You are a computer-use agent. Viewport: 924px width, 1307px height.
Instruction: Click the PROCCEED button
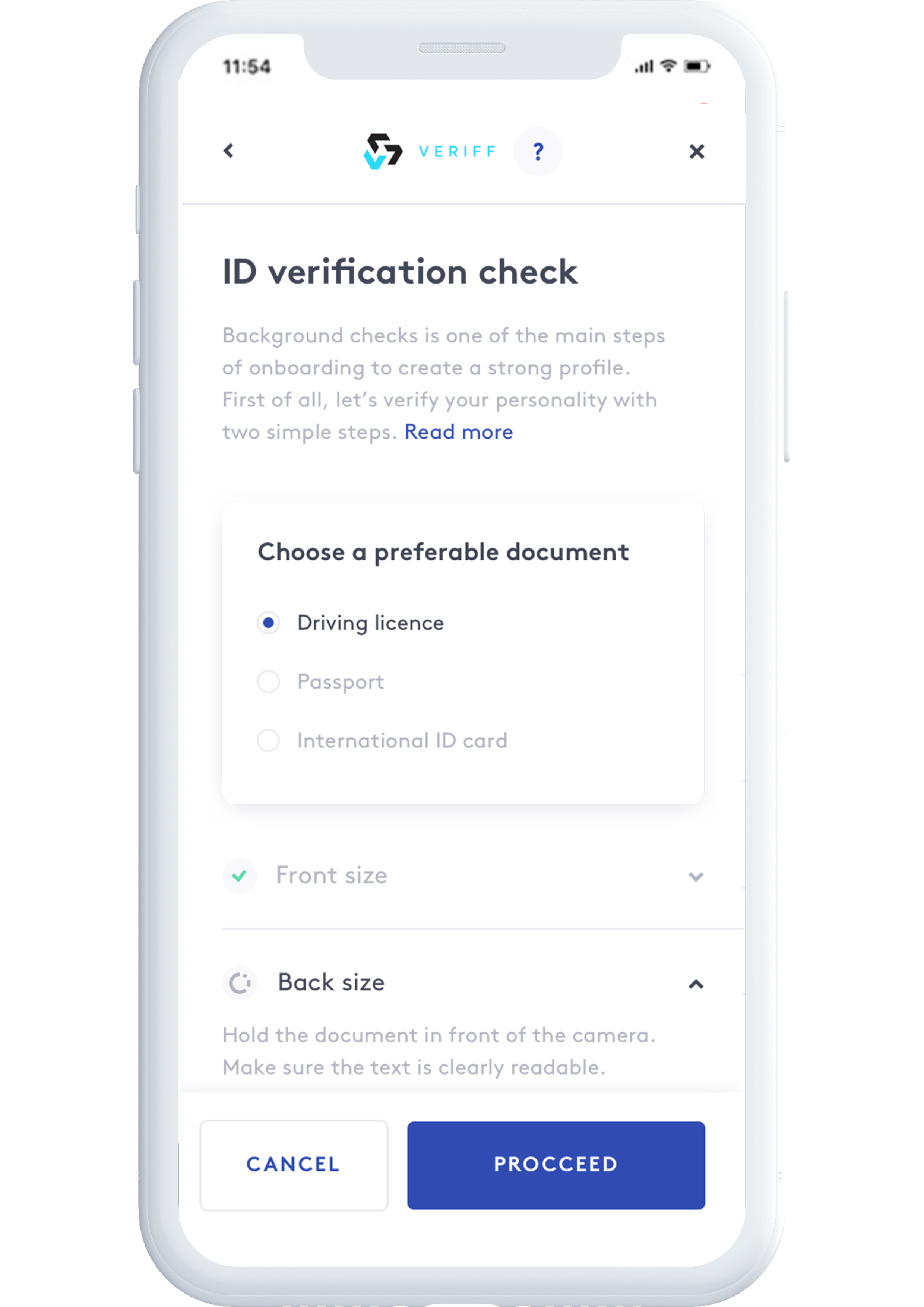(x=556, y=1165)
